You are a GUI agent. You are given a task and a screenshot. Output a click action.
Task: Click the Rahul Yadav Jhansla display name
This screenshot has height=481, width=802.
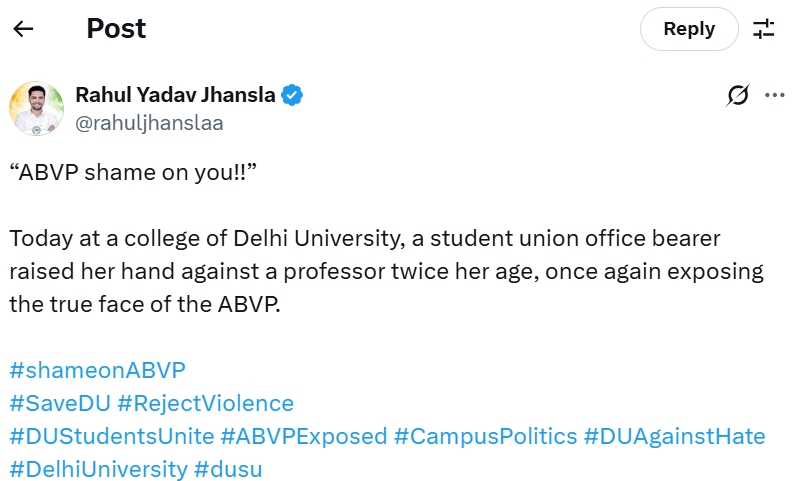pos(175,96)
